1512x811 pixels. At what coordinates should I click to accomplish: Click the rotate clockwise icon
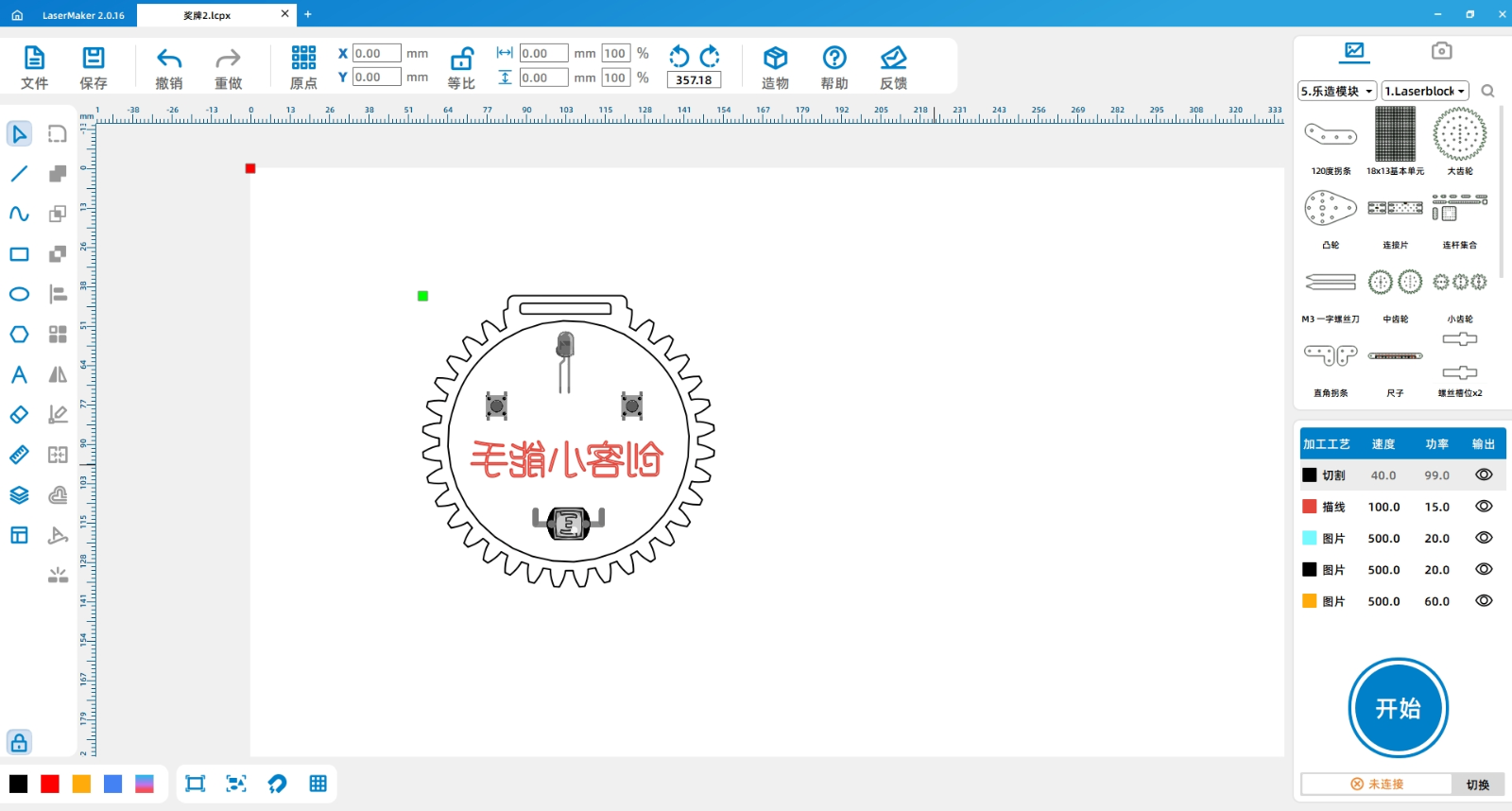click(710, 56)
